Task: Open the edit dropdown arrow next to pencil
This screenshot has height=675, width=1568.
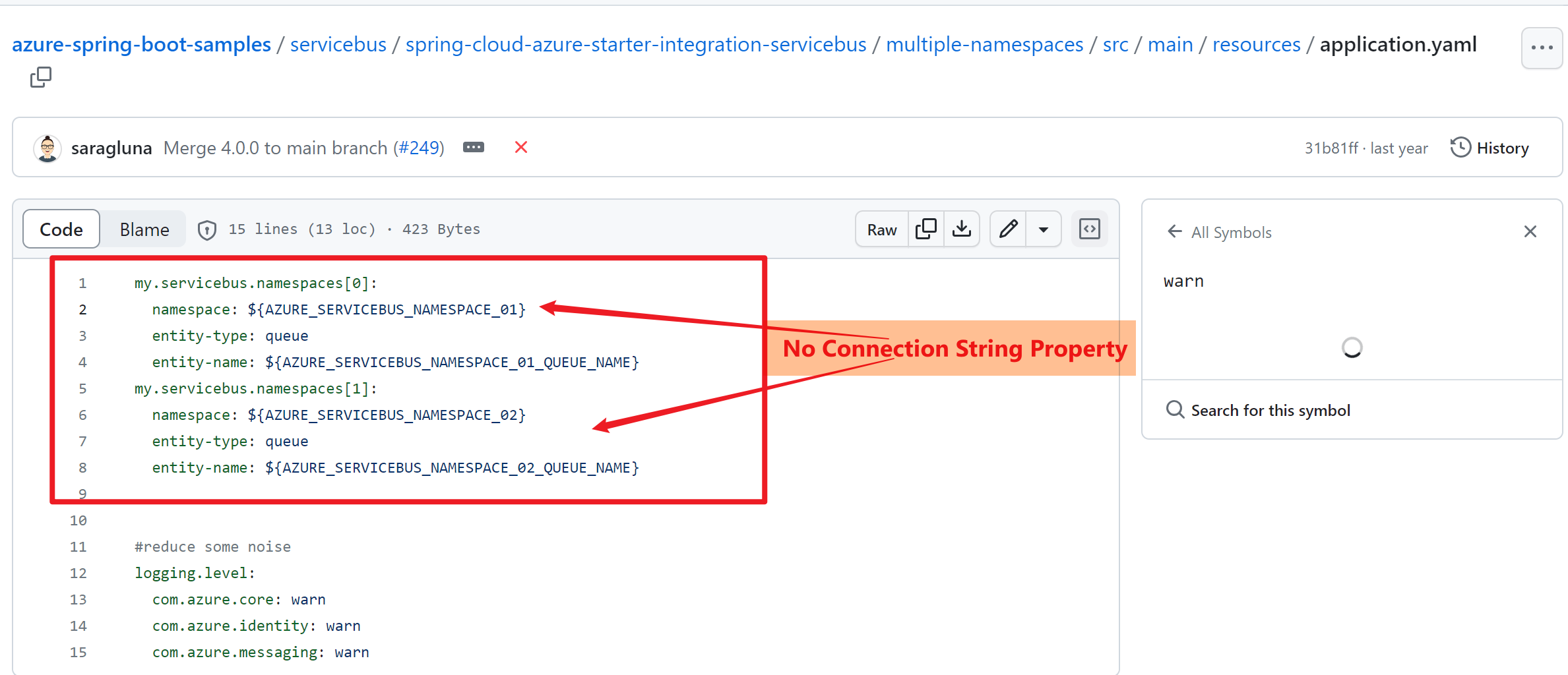Action: [1044, 229]
